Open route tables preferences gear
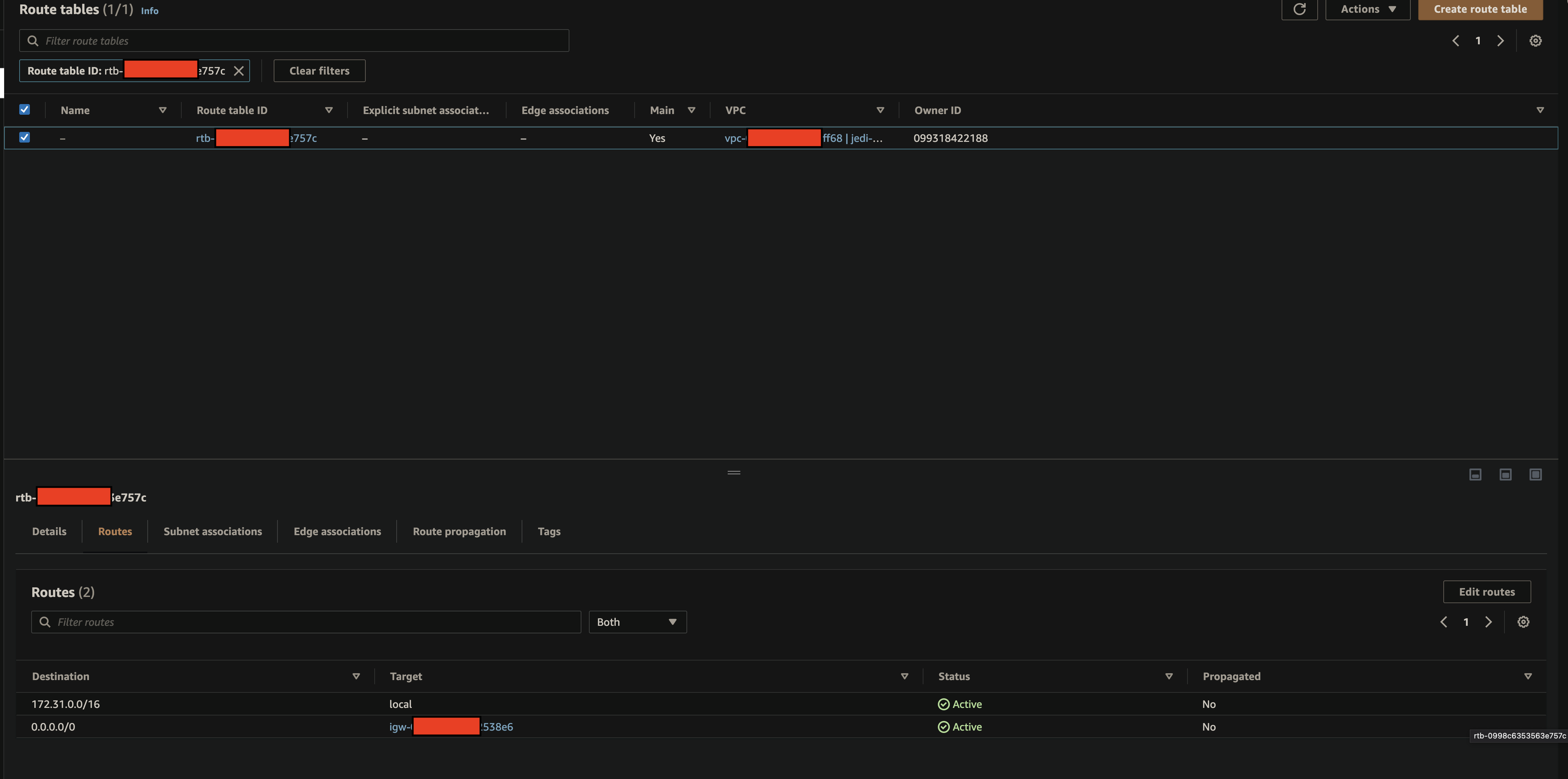The width and height of the screenshot is (1568, 779). click(1535, 41)
